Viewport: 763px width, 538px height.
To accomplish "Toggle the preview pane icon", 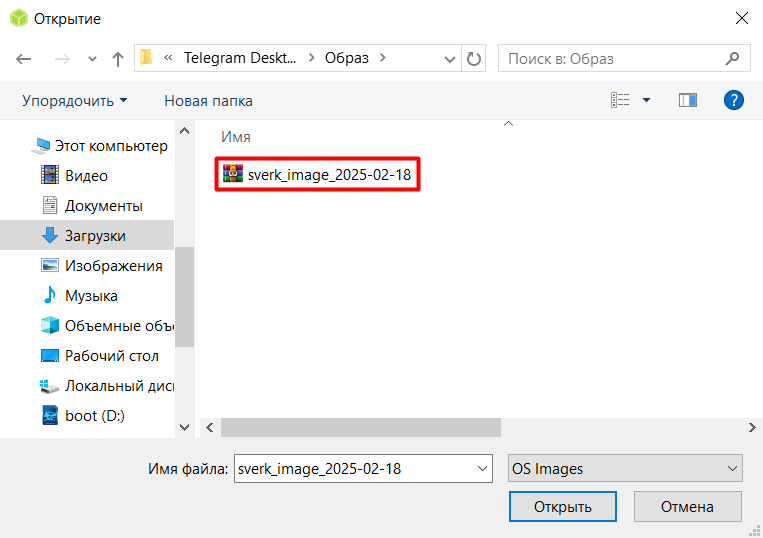I will point(687,100).
